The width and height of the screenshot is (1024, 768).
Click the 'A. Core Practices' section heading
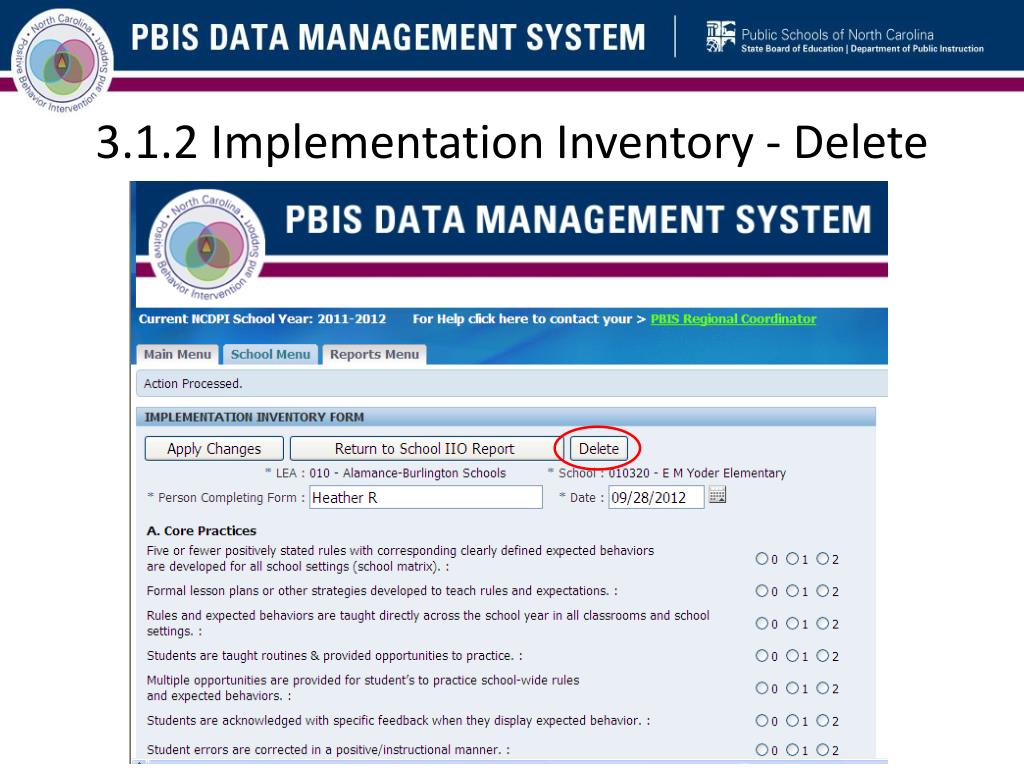[x=201, y=531]
